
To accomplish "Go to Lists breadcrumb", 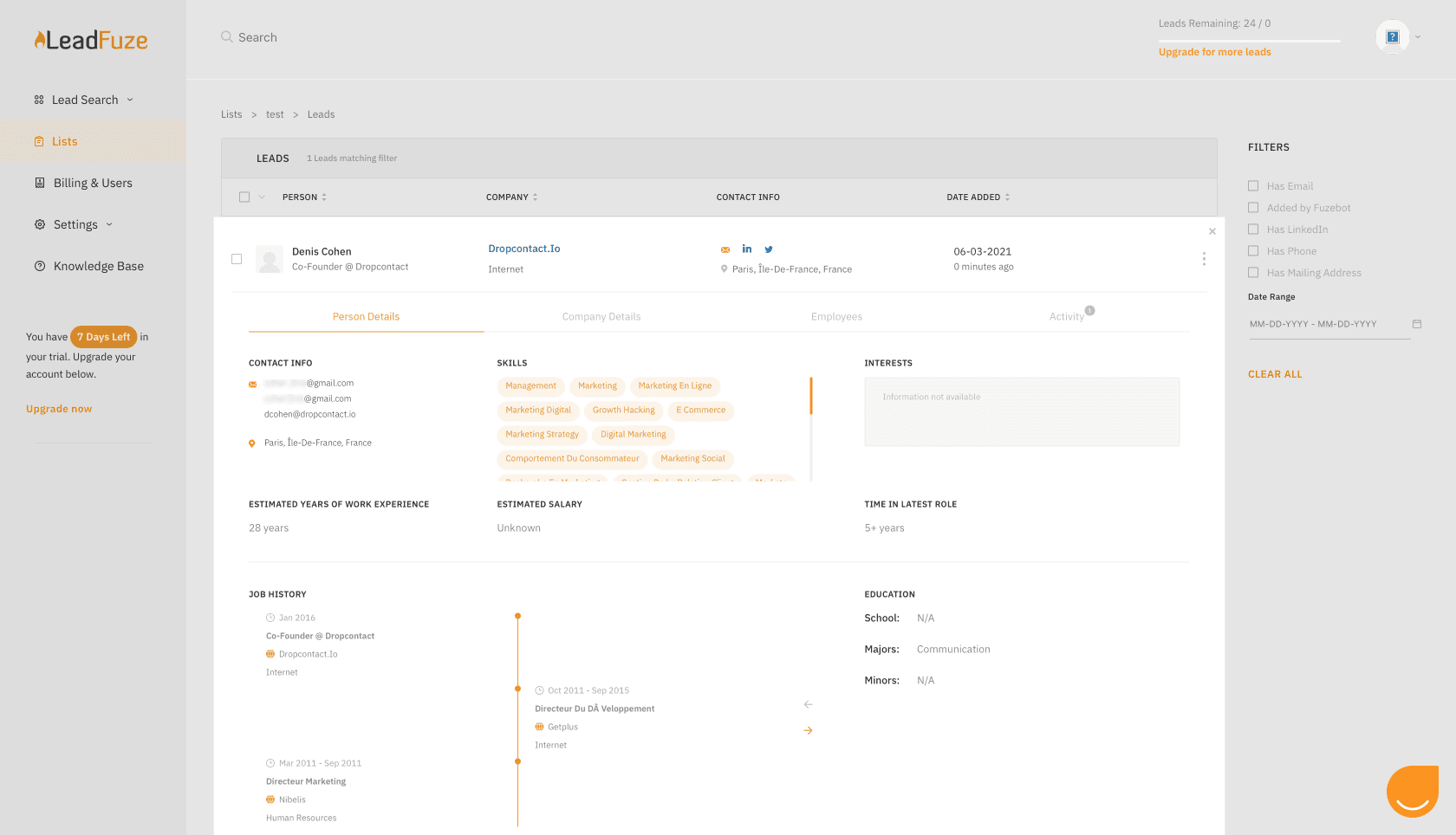I will pos(231,114).
